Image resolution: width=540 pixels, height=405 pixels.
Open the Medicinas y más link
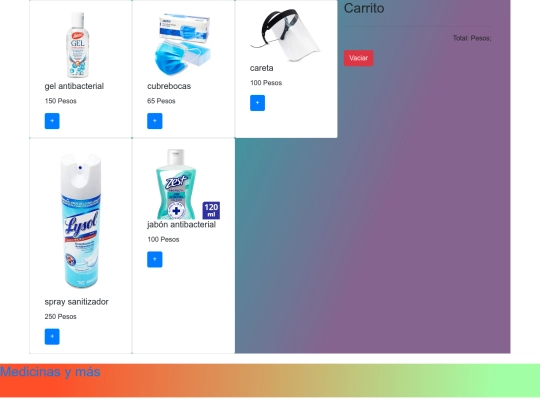[50, 372]
